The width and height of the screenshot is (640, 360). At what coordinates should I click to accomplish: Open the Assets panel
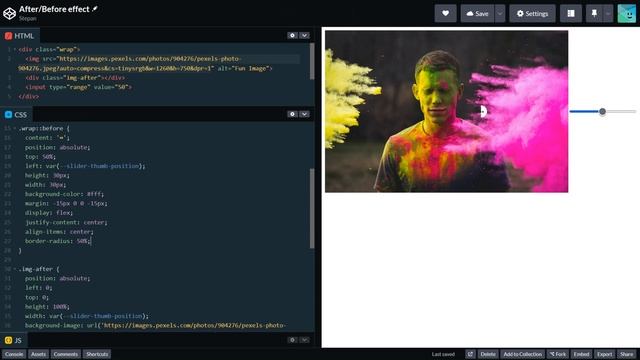pyautogui.click(x=38, y=354)
